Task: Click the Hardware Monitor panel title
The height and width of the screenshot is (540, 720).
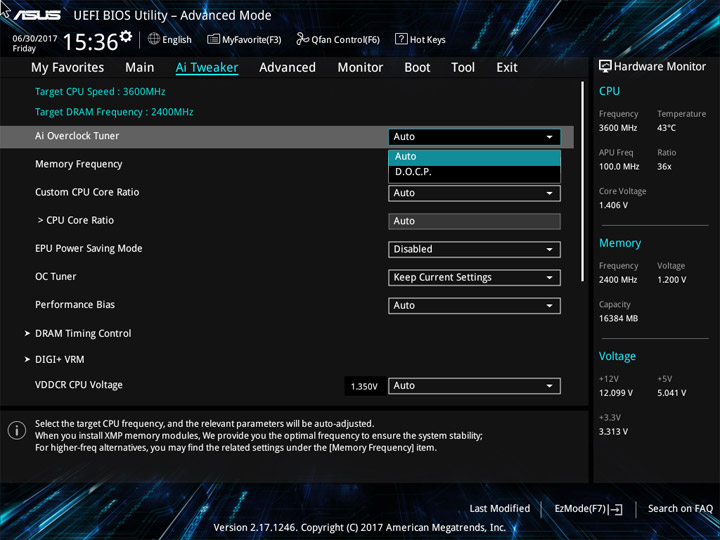Action: (x=660, y=67)
